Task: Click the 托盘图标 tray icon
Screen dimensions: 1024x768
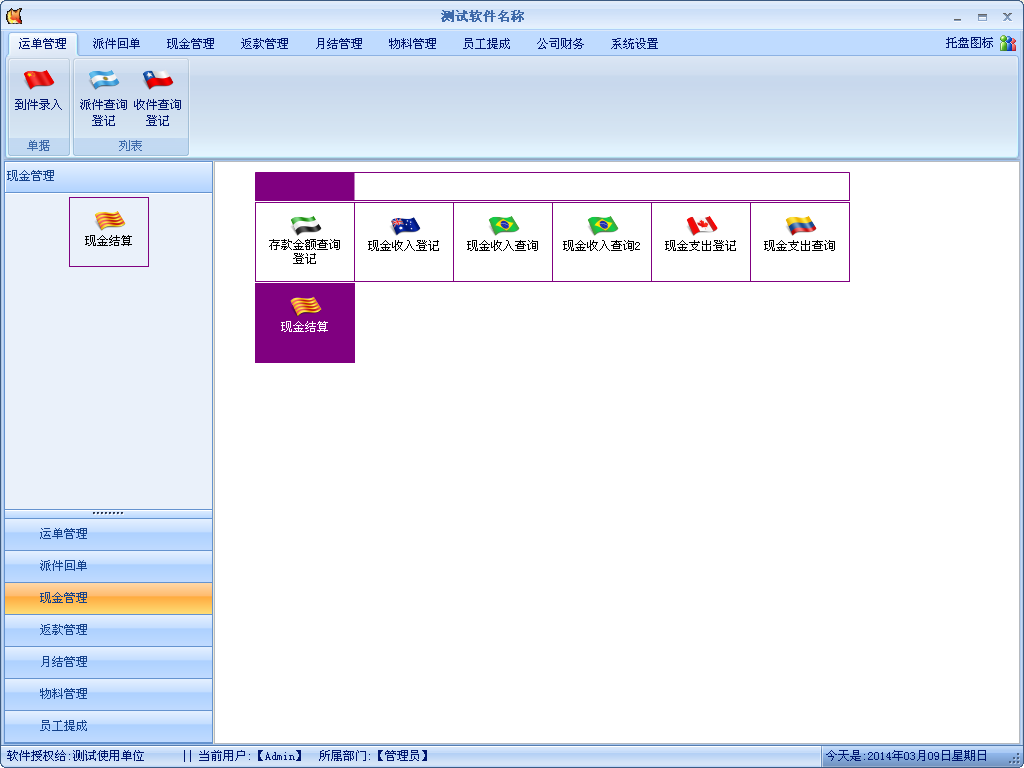Action: coord(1007,43)
